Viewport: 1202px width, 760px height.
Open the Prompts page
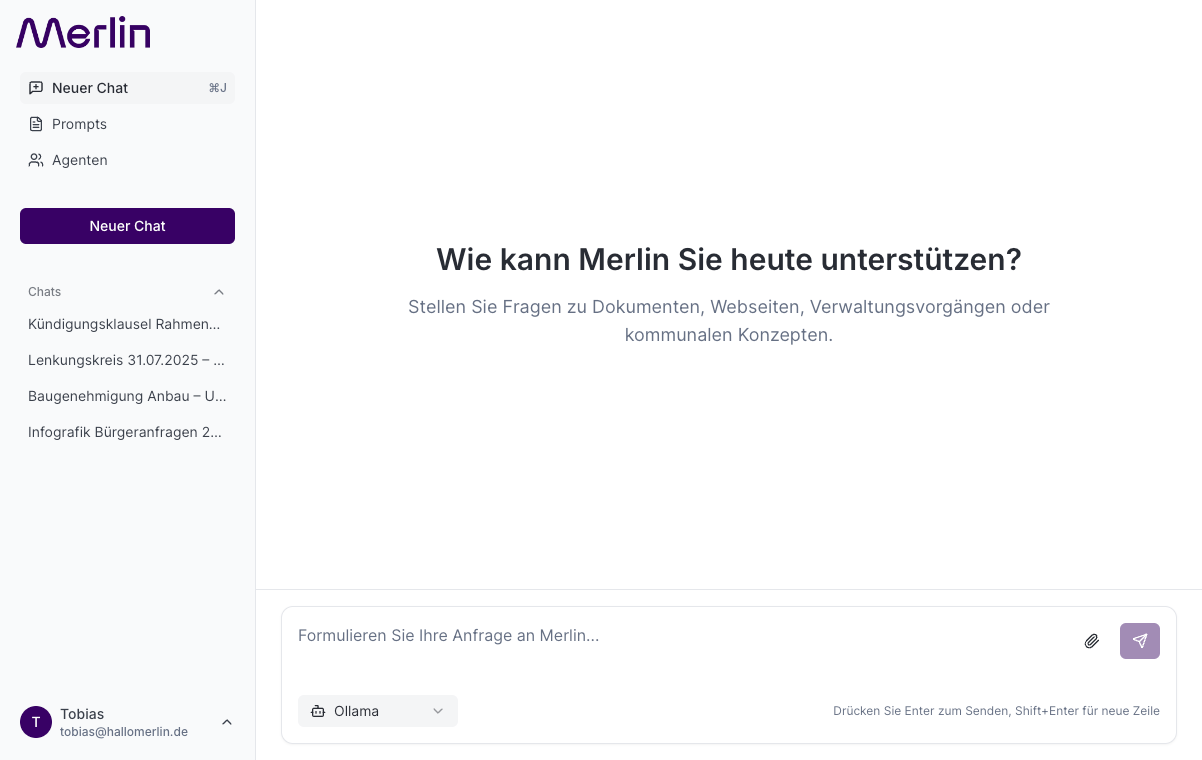coord(127,124)
